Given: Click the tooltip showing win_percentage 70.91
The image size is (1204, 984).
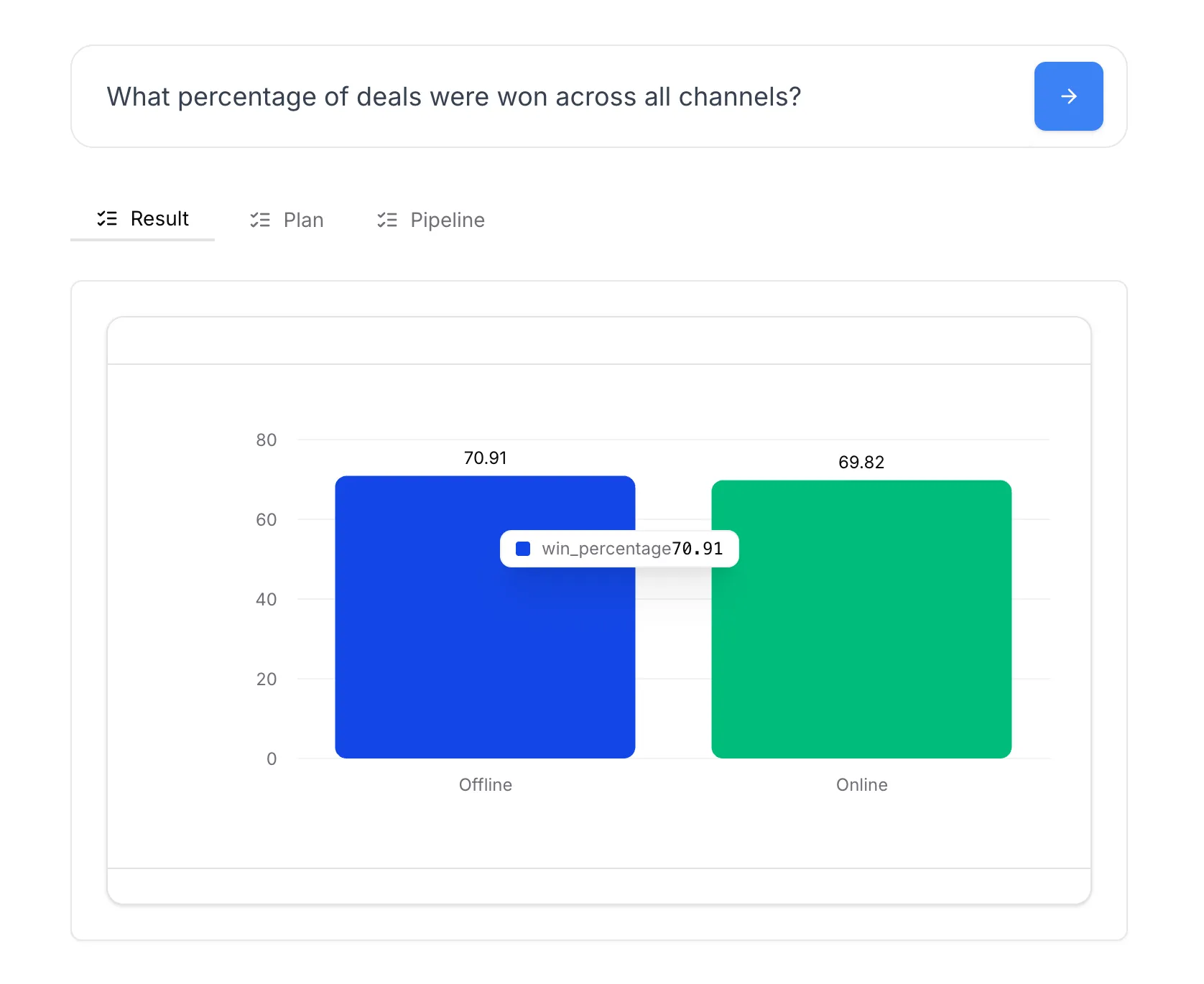Looking at the screenshot, I should [x=619, y=549].
